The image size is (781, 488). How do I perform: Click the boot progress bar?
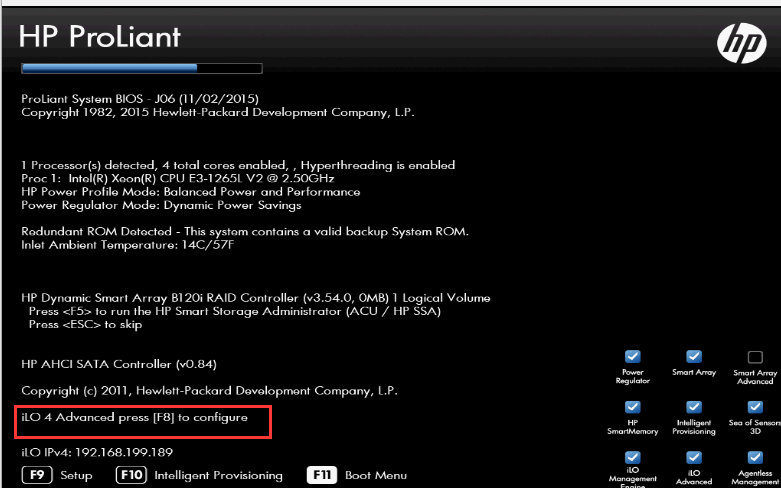click(141, 69)
